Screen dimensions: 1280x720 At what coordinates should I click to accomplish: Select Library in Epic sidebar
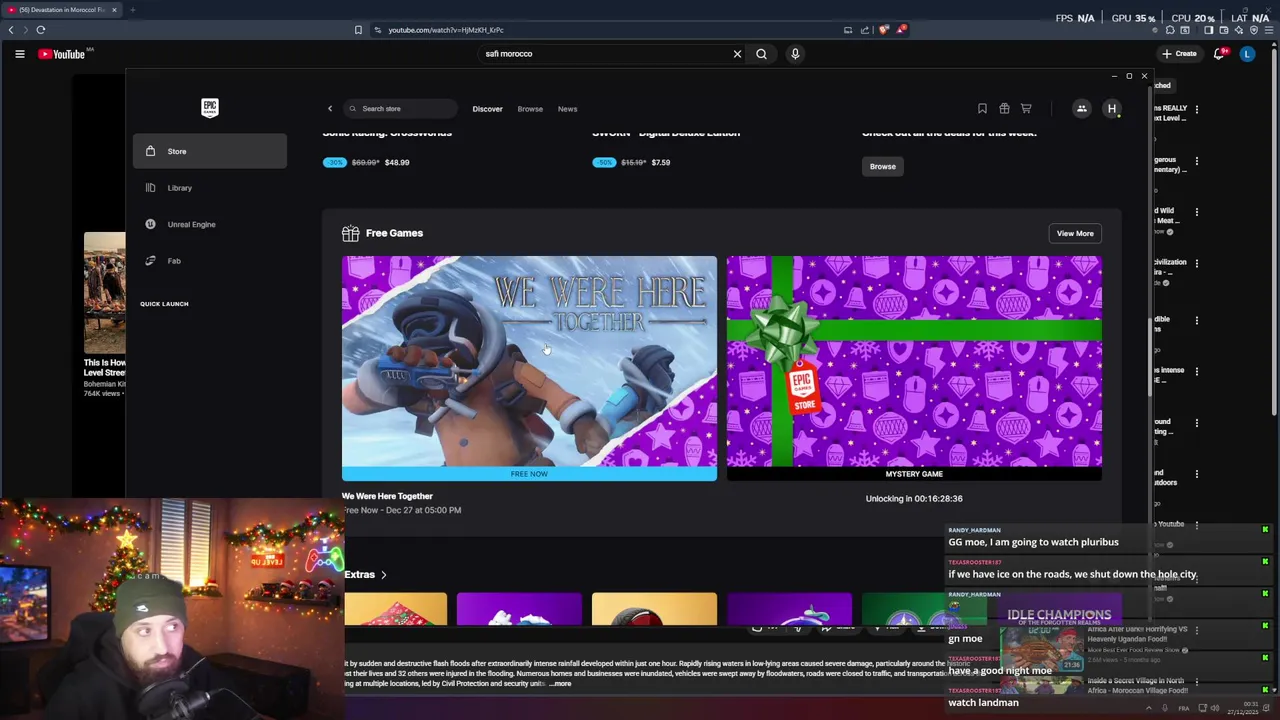click(x=210, y=188)
